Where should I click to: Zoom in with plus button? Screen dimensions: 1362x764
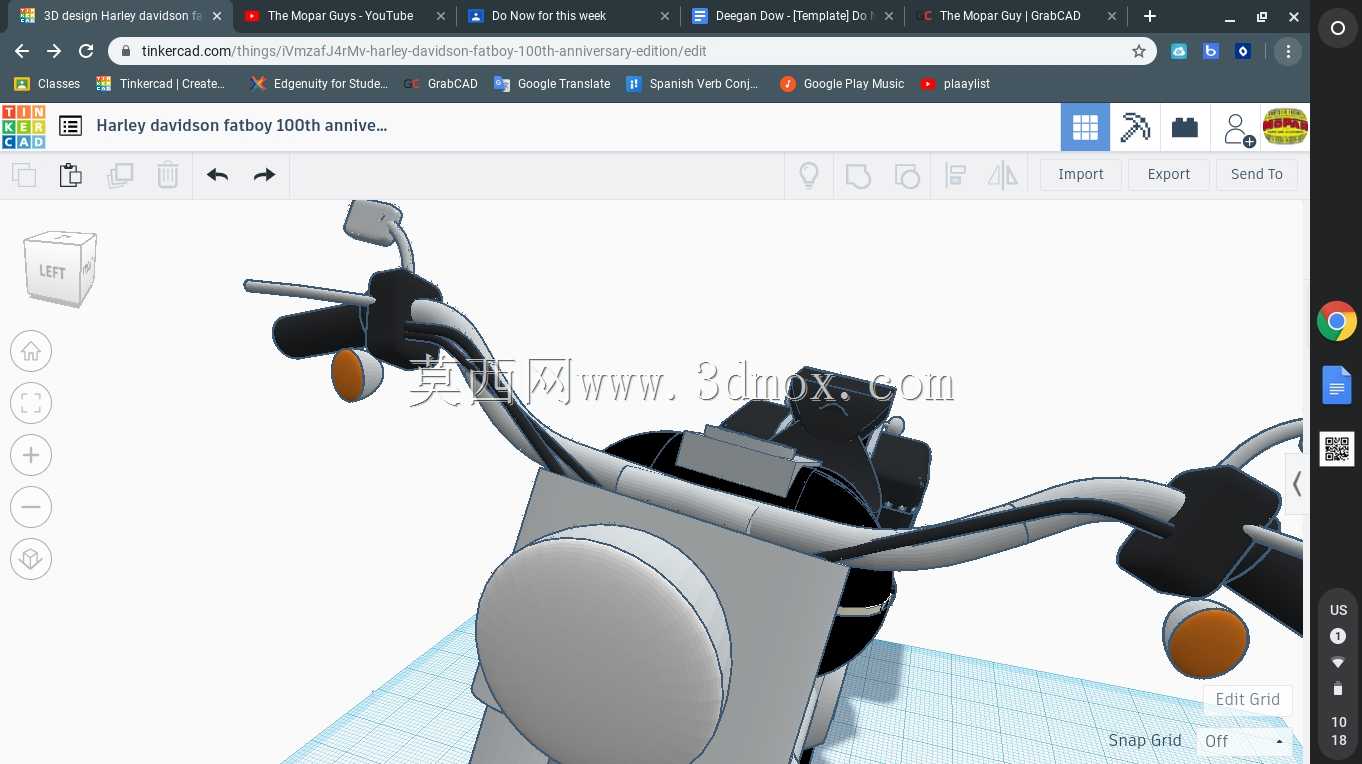pos(31,455)
